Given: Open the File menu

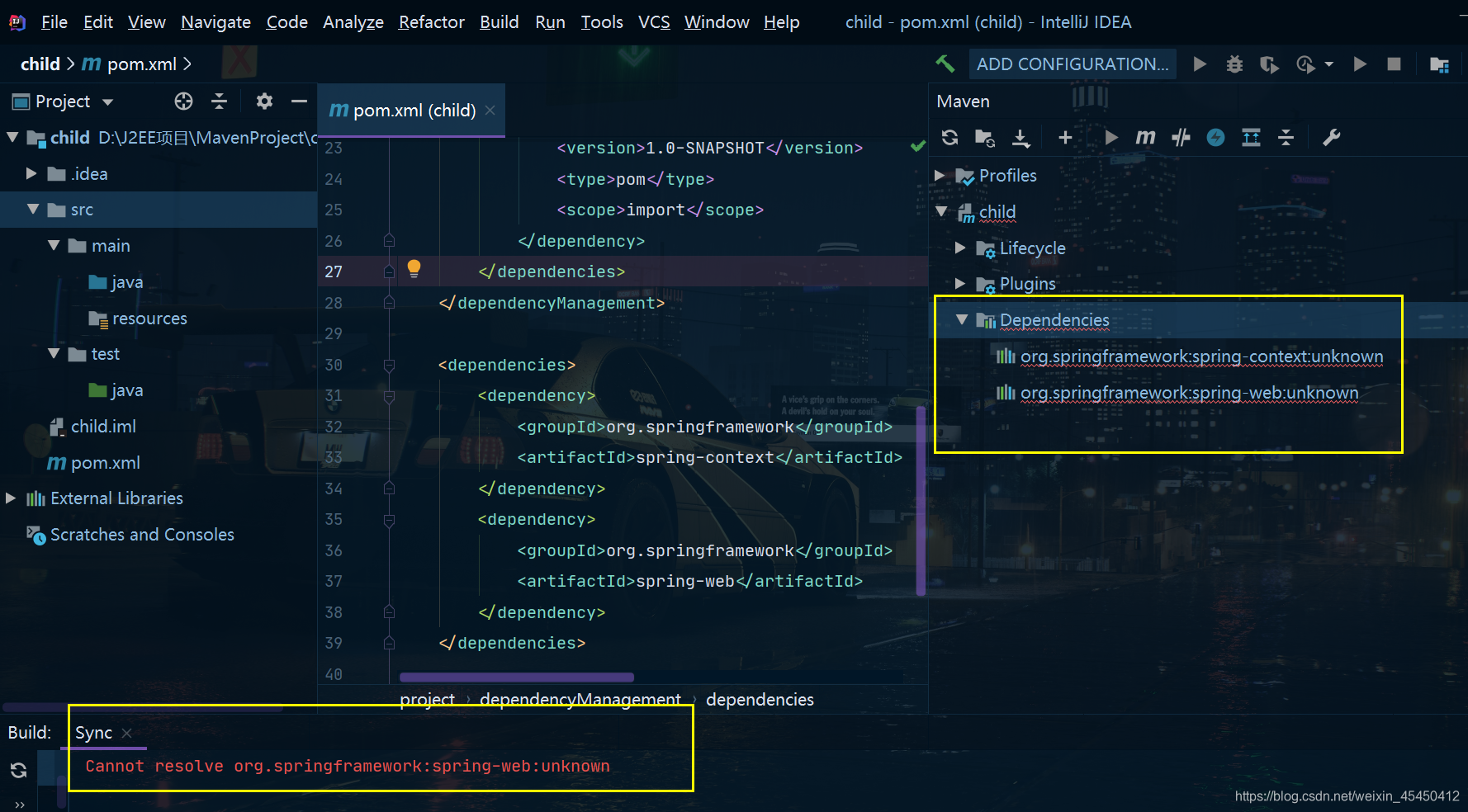Looking at the screenshot, I should [x=54, y=22].
